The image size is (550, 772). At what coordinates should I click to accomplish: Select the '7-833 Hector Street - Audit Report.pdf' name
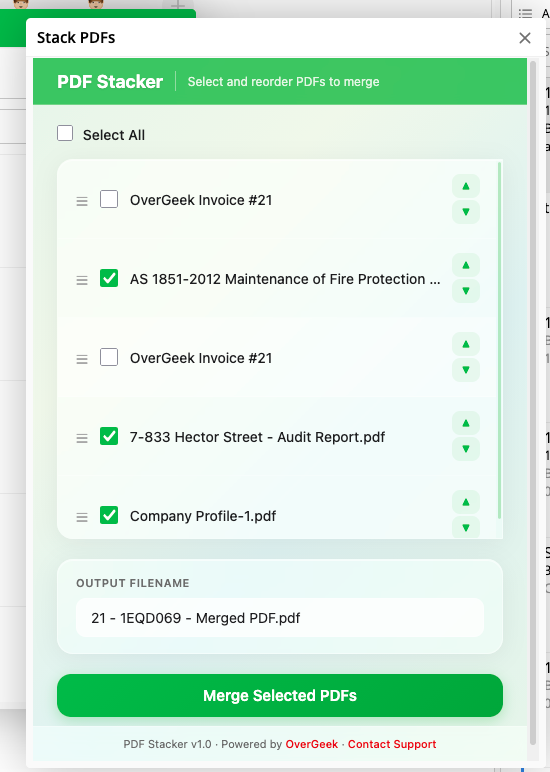click(x=257, y=437)
